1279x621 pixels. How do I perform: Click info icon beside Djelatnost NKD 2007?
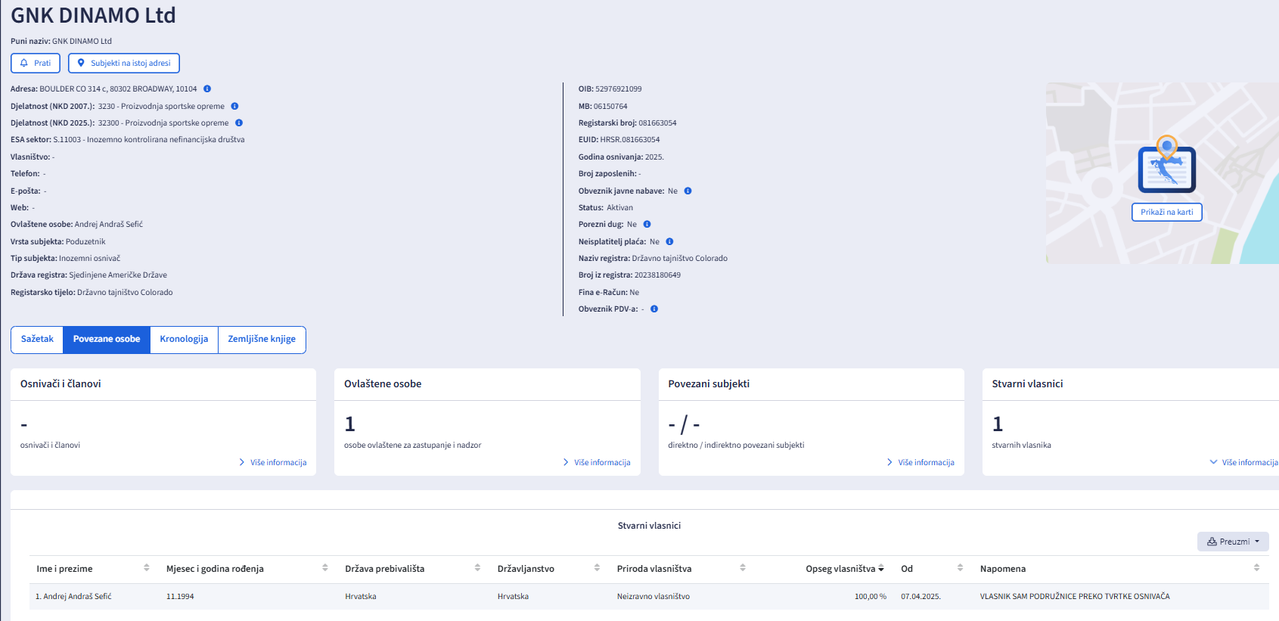tap(235, 106)
